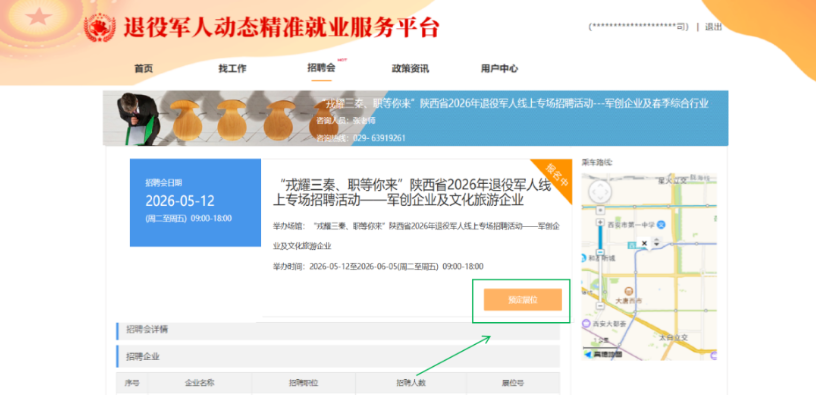Screen dimensions: 816x396
Task: Click the 预定展位 booth reservation button
Action: click(x=522, y=300)
